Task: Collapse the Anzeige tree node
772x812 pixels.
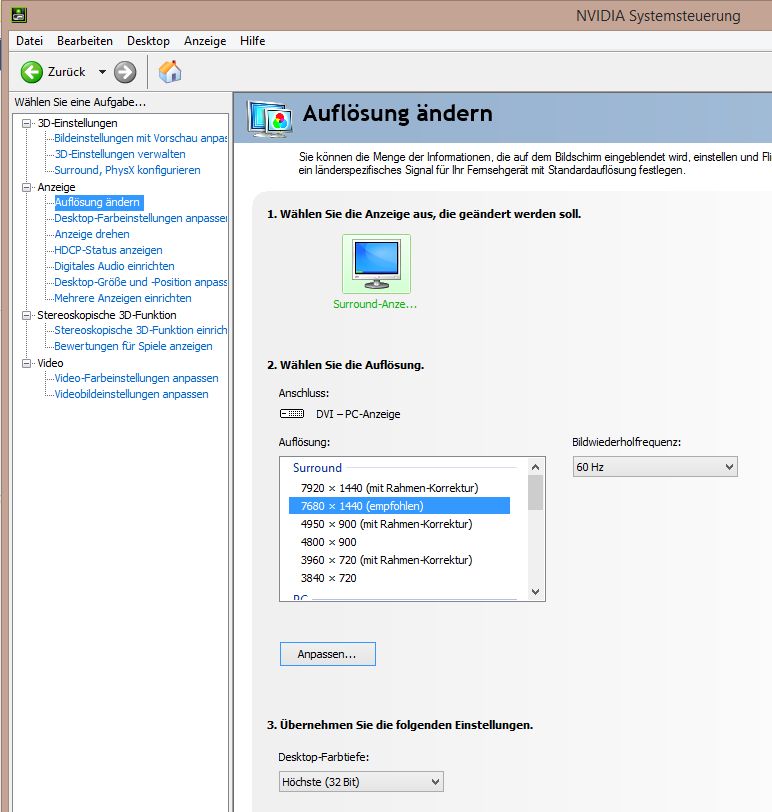Action: click(26, 187)
